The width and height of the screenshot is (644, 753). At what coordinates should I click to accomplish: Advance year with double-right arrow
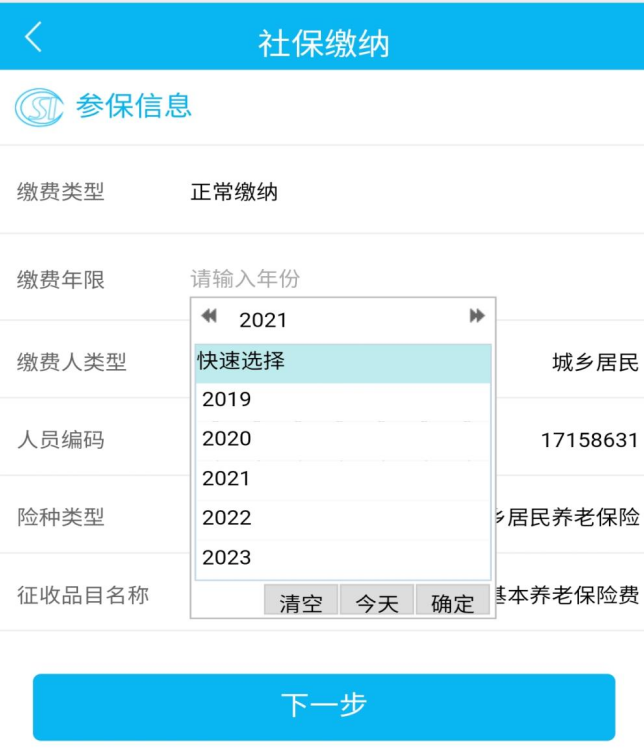[476, 316]
